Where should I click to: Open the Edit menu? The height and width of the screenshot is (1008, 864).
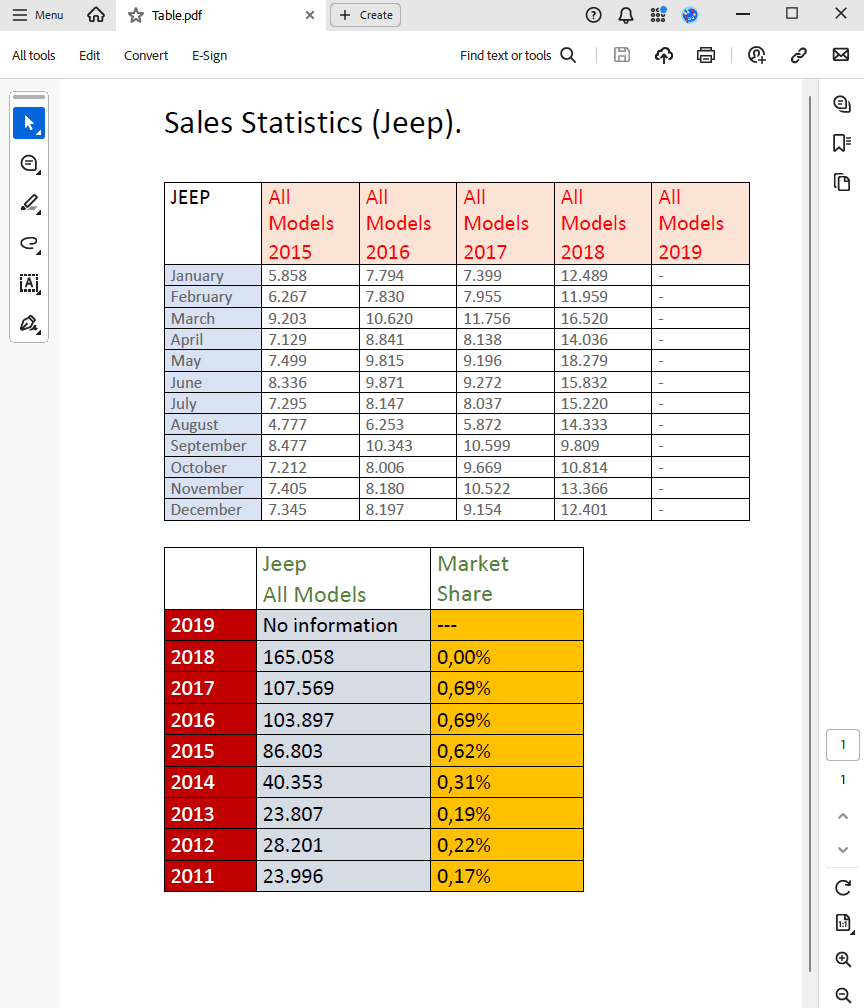[x=90, y=56]
